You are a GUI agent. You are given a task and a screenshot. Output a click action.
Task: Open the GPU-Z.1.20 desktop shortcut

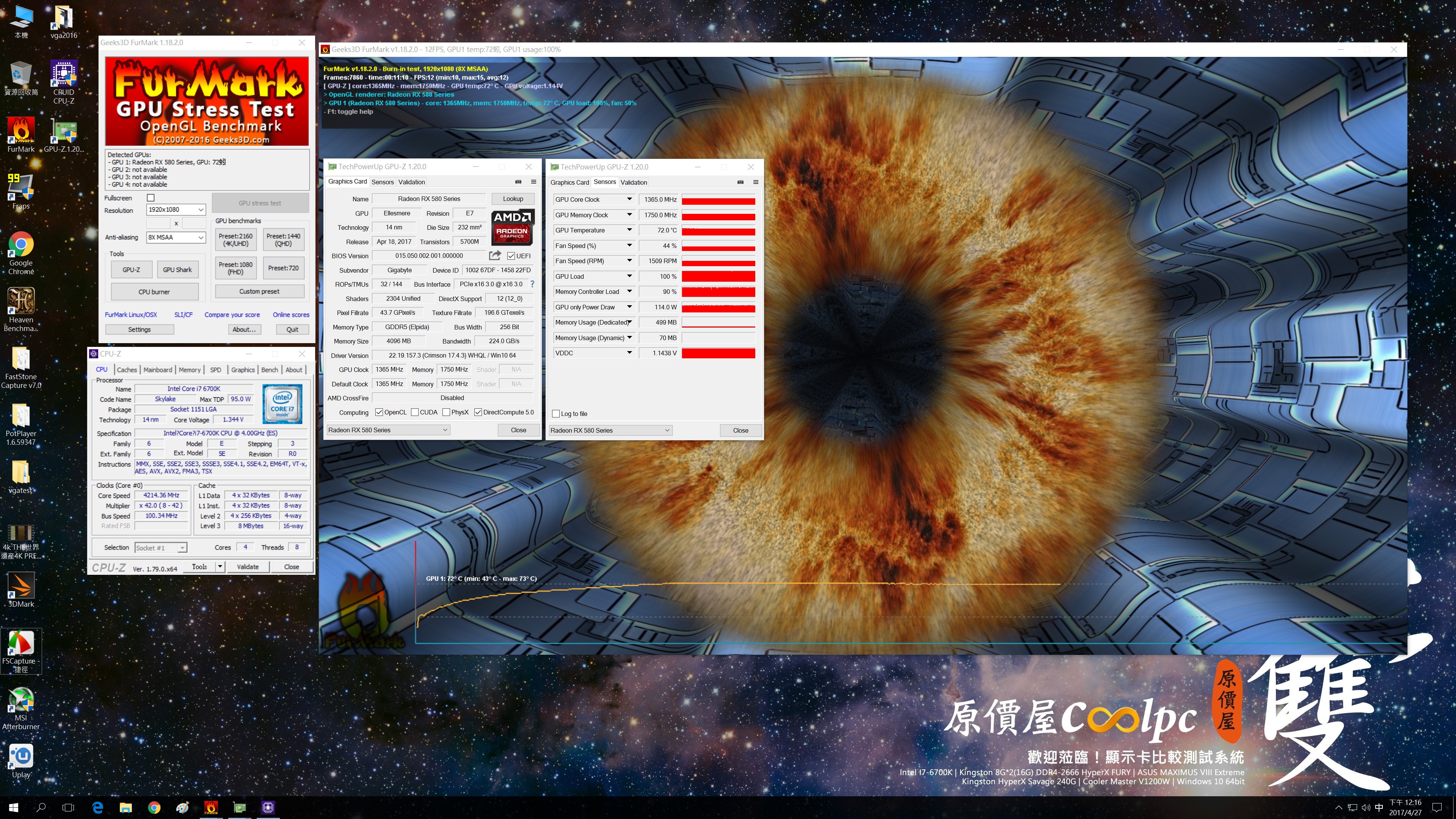64,135
